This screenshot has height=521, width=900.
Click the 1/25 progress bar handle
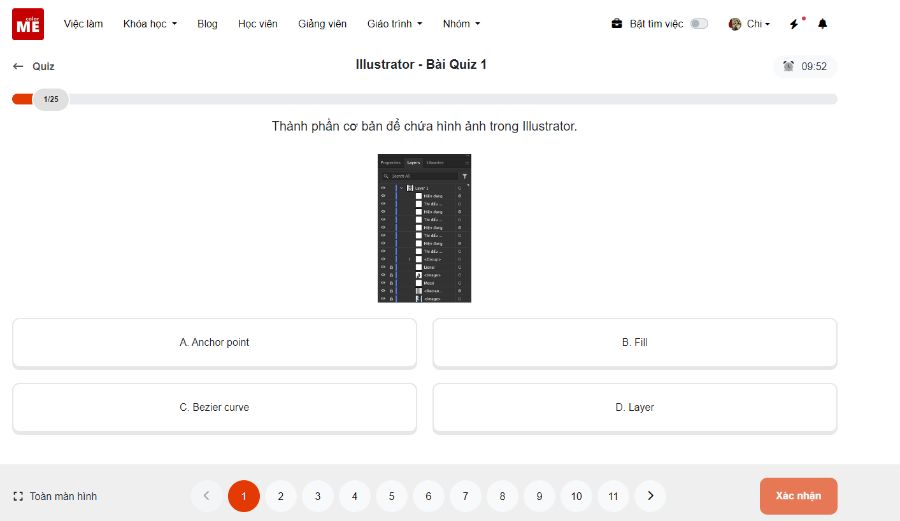tap(51, 99)
